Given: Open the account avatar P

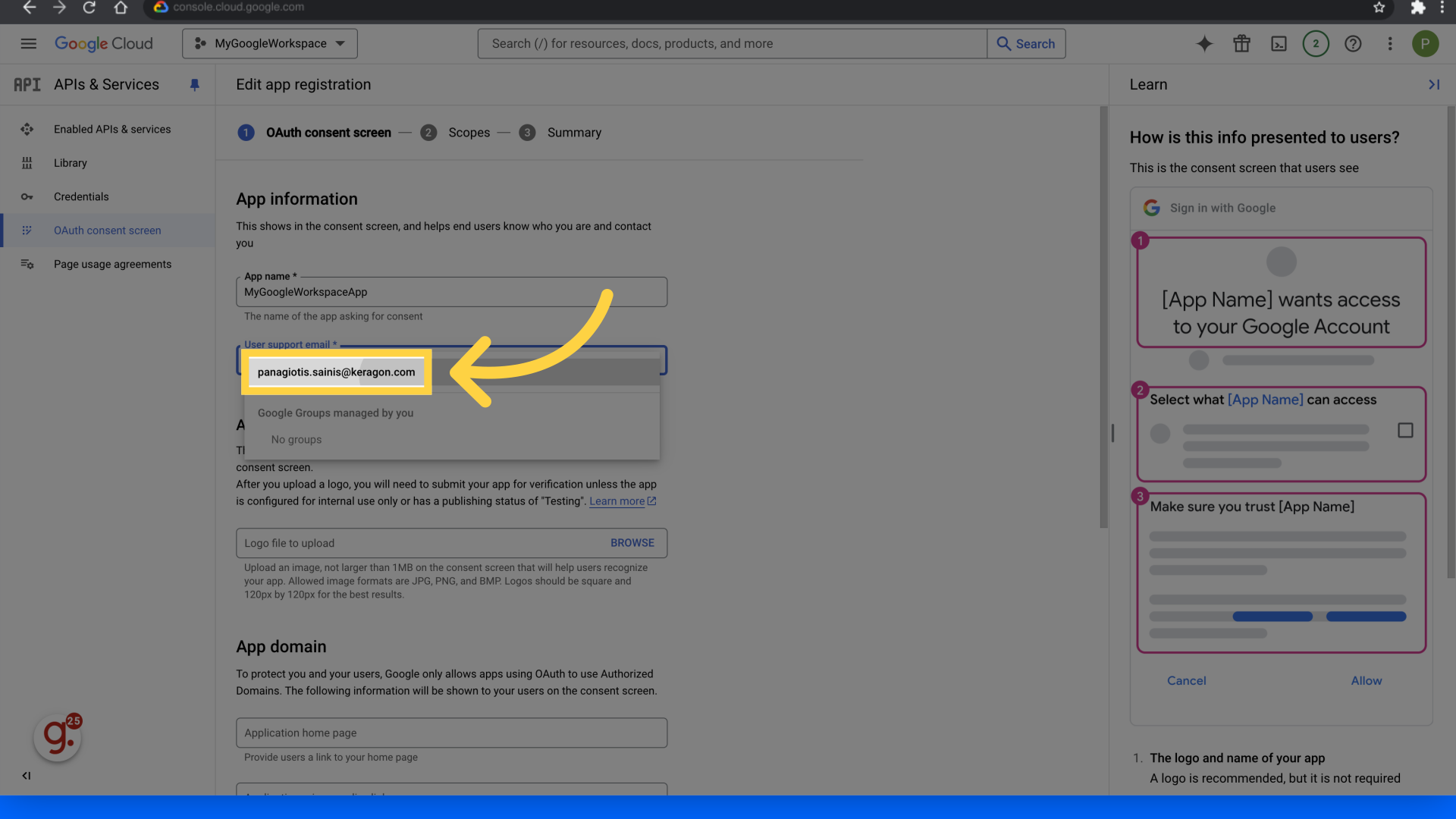Looking at the screenshot, I should pos(1425,43).
